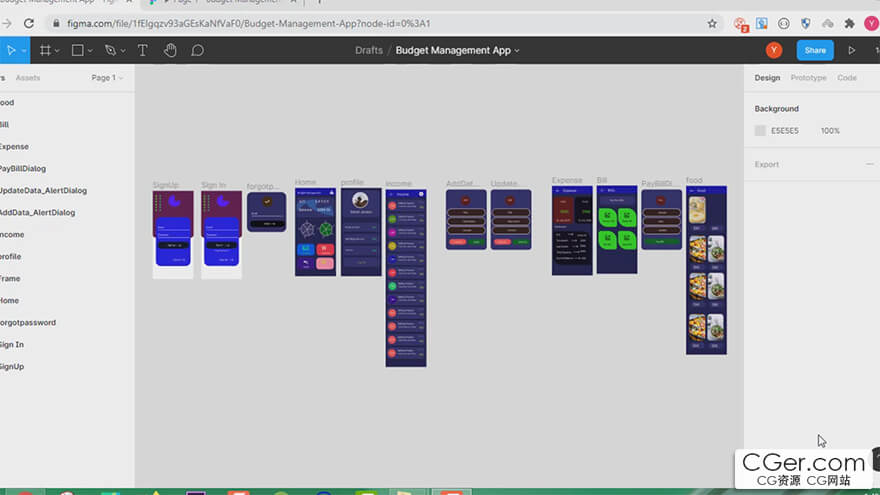880x495 pixels.
Task: Select the Frame tool
Action: pyautogui.click(x=44, y=50)
